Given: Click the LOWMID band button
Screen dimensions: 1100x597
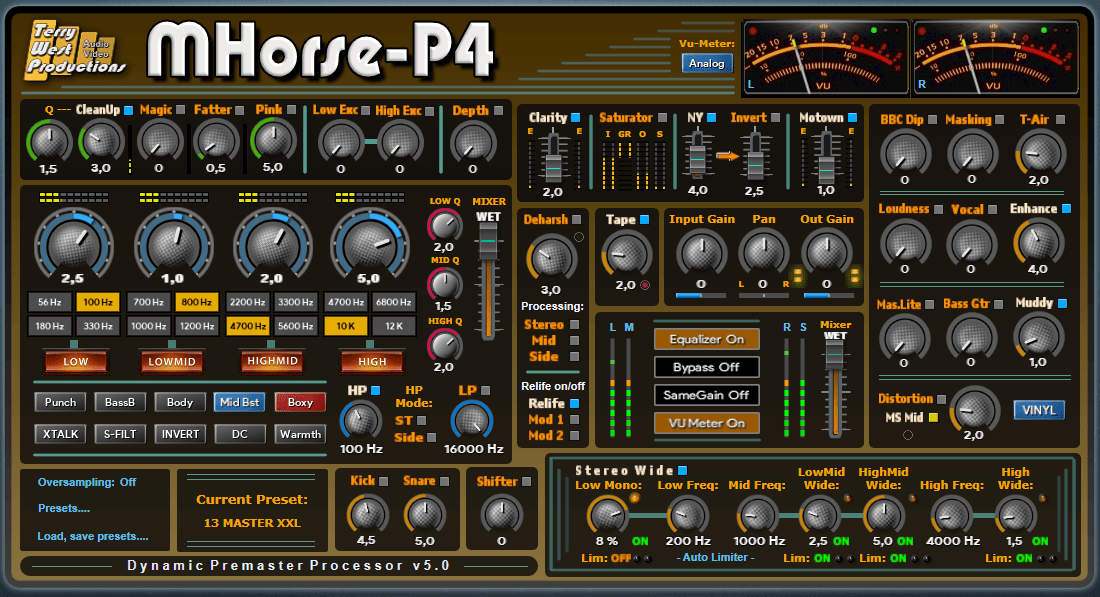Looking at the screenshot, I should [172, 362].
